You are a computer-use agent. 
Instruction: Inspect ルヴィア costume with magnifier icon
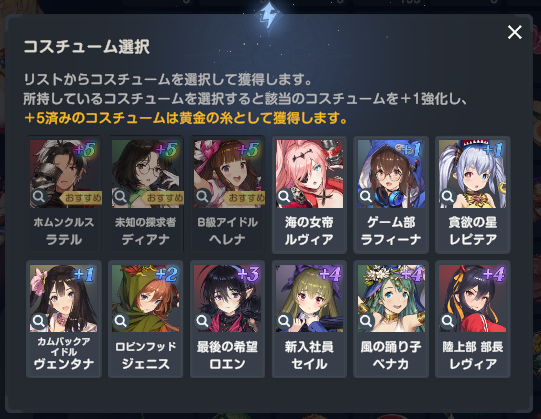point(284,196)
